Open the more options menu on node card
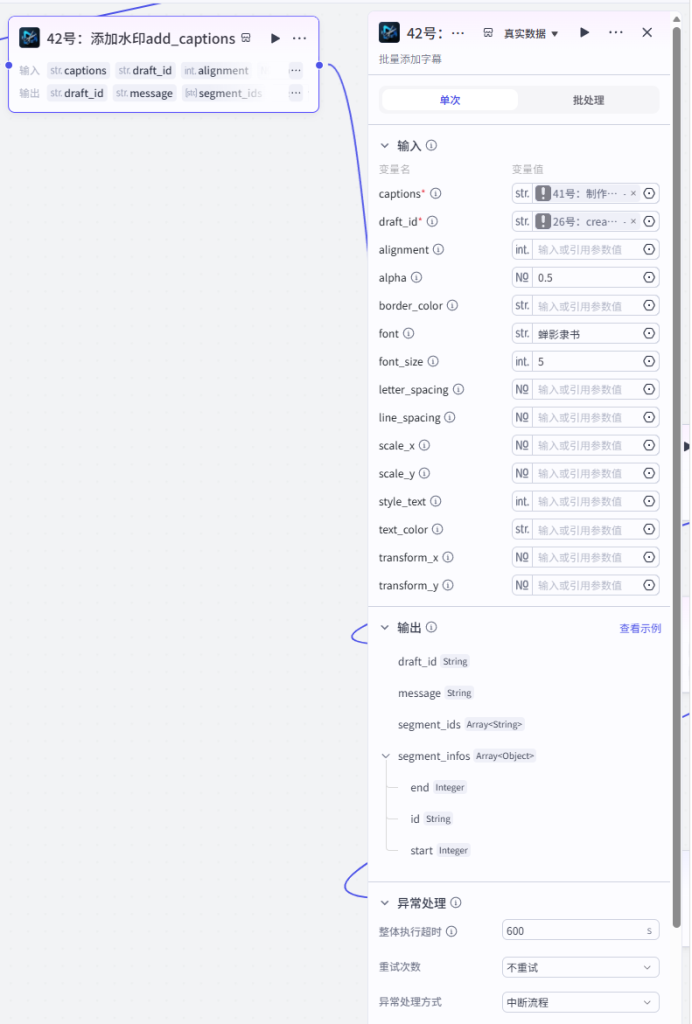This screenshot has width=692, height=1024. click(x=300, y=39)
